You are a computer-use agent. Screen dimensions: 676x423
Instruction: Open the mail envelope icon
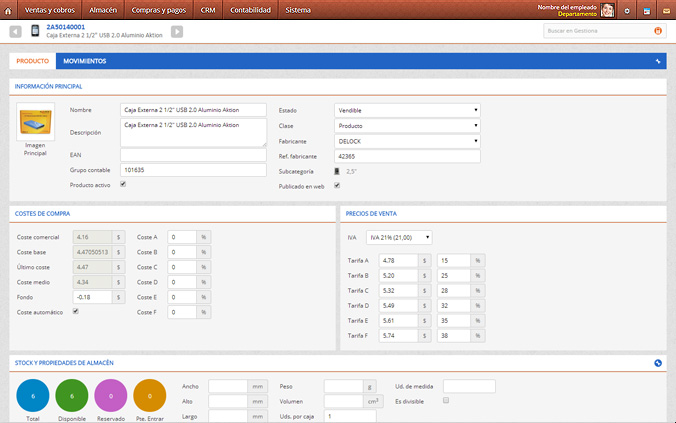coord(665,10)
